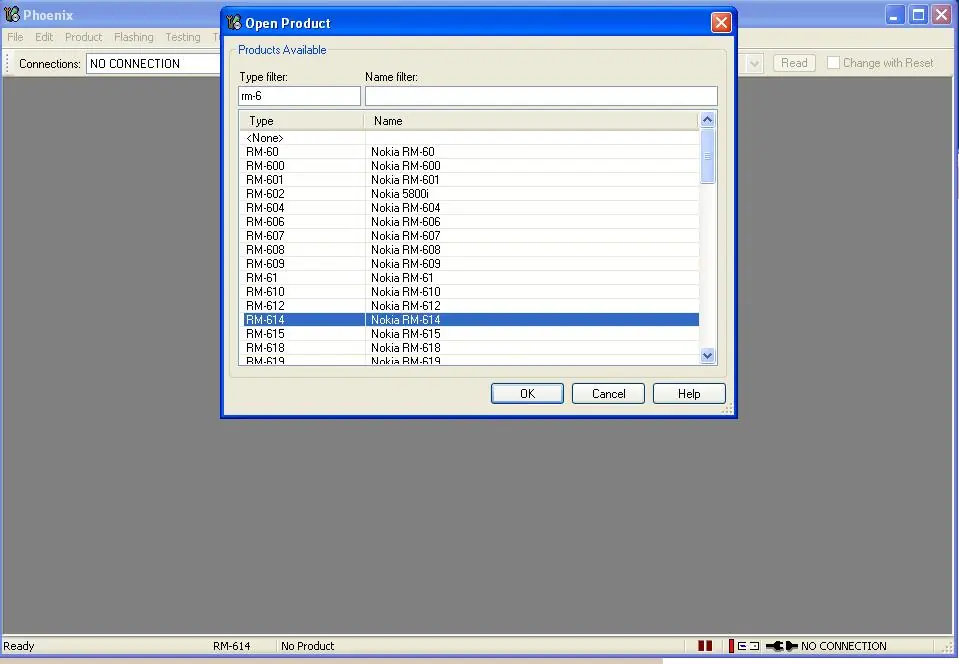Click the disconnected plug icon in status bar
959x664 pixels.
[x=782, y=646]
